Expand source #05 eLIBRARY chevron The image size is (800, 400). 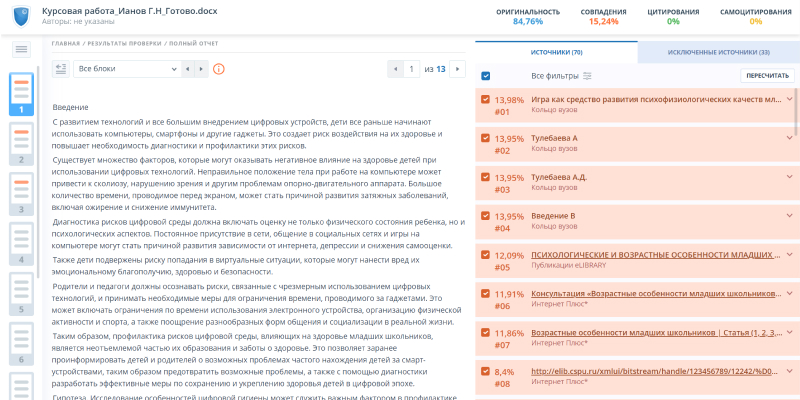[x=789, y=254]
